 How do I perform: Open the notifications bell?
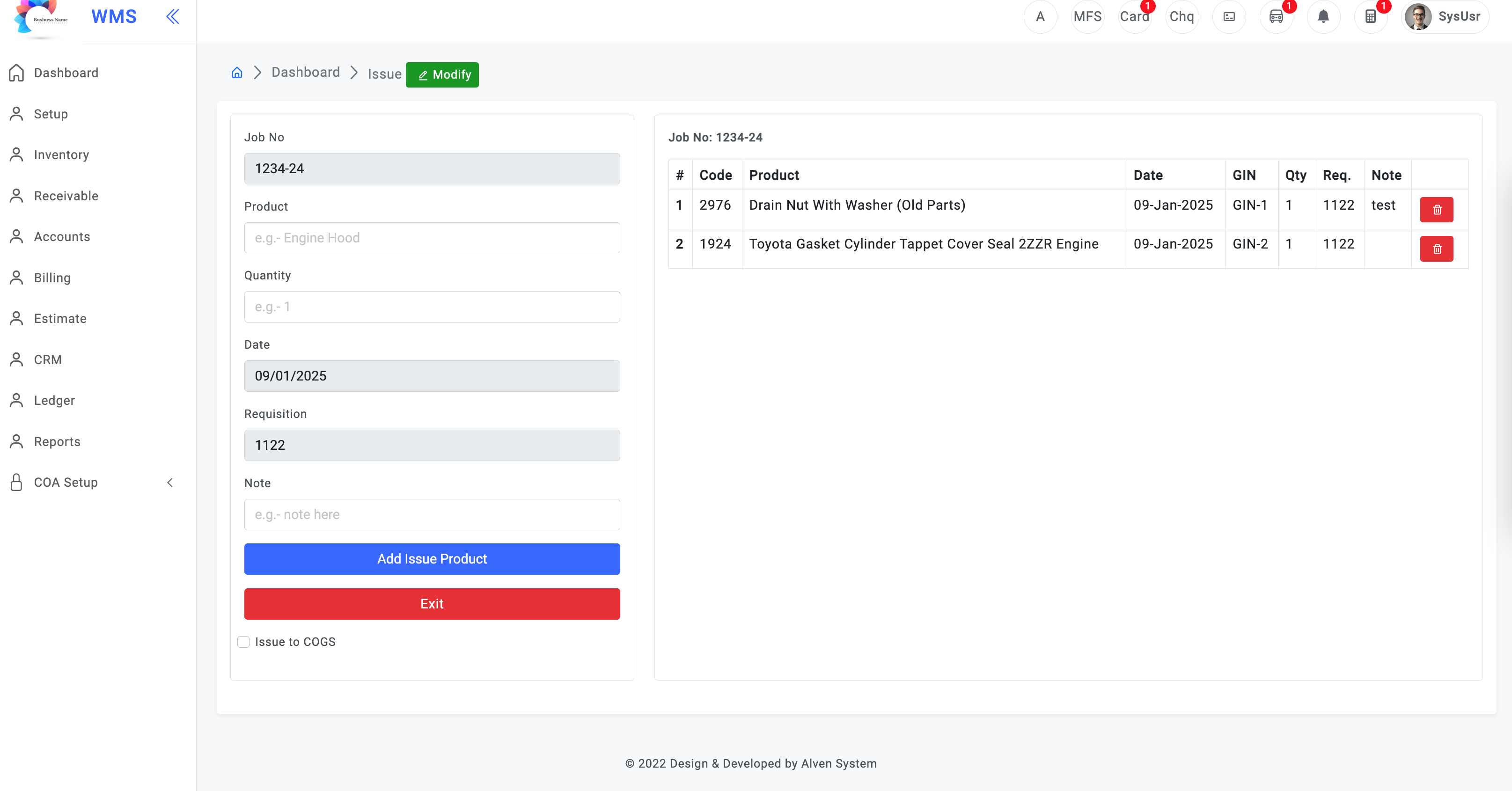coord(1323,16)
